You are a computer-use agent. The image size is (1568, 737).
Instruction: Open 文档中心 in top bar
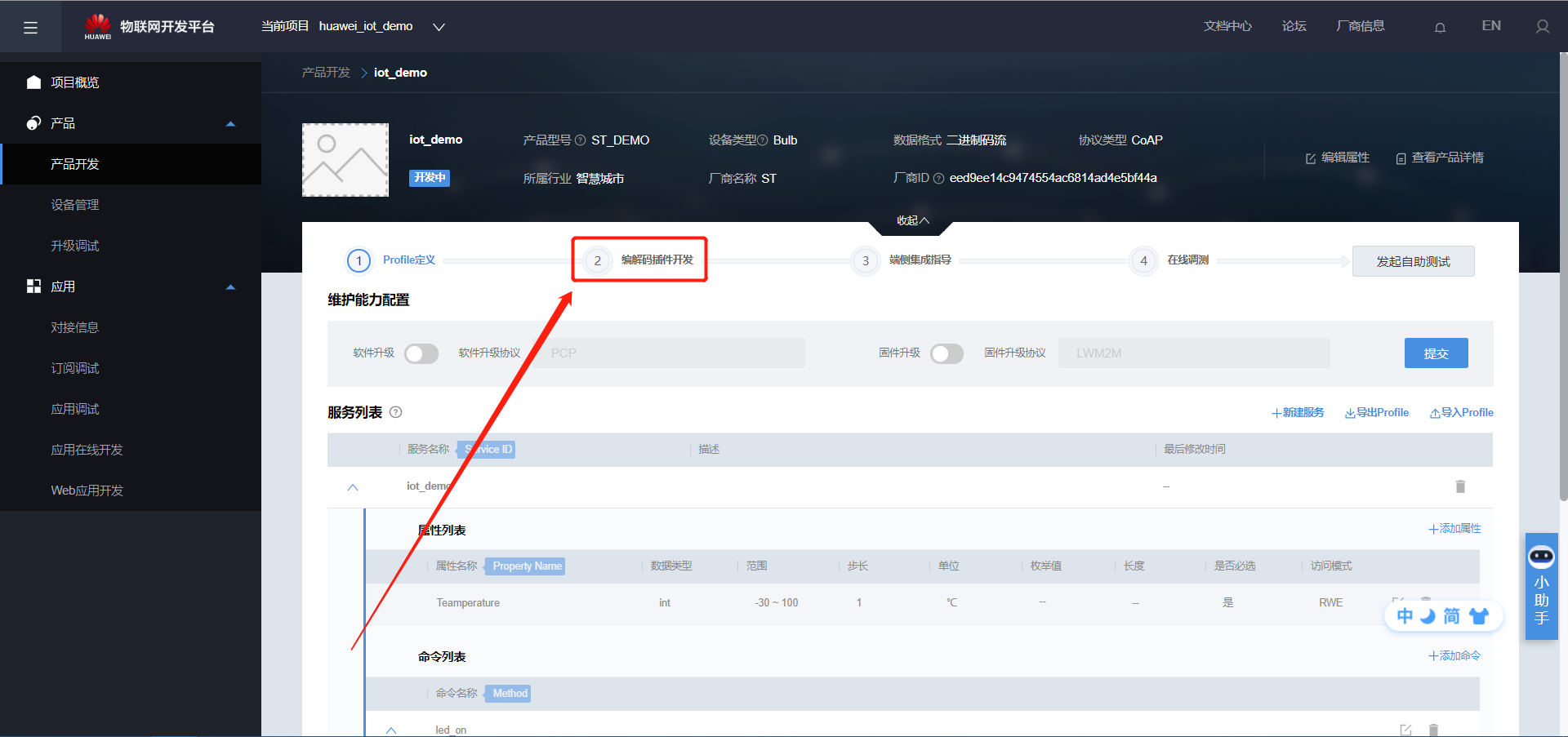pos(1227,26)
